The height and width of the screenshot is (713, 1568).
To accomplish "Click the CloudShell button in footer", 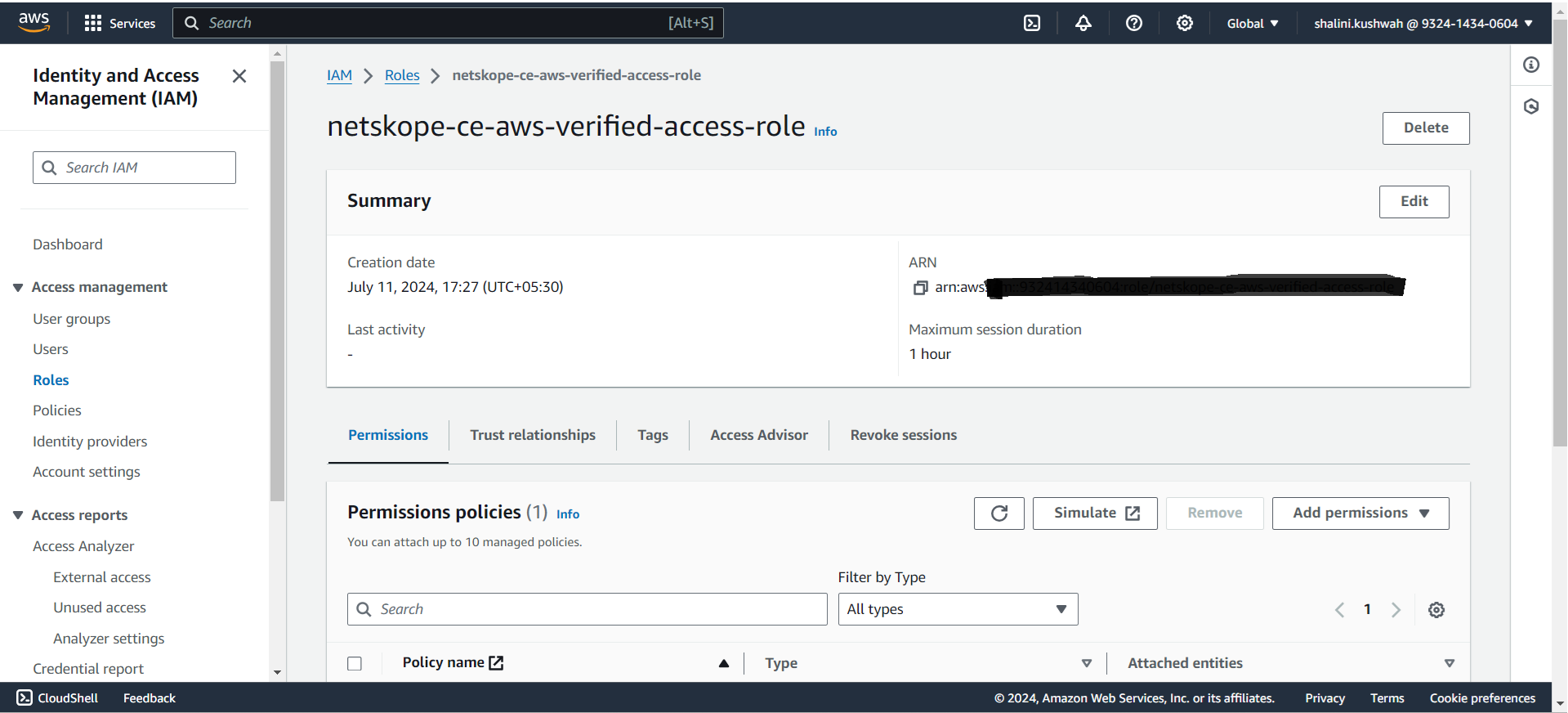I will tap(57, 697).
